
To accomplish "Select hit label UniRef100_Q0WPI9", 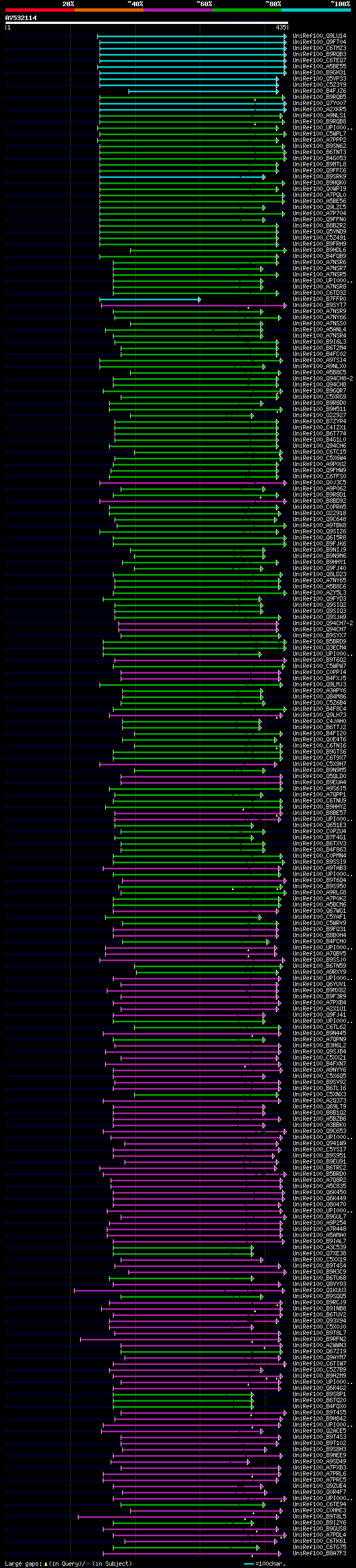I will [x=319, y=189].
